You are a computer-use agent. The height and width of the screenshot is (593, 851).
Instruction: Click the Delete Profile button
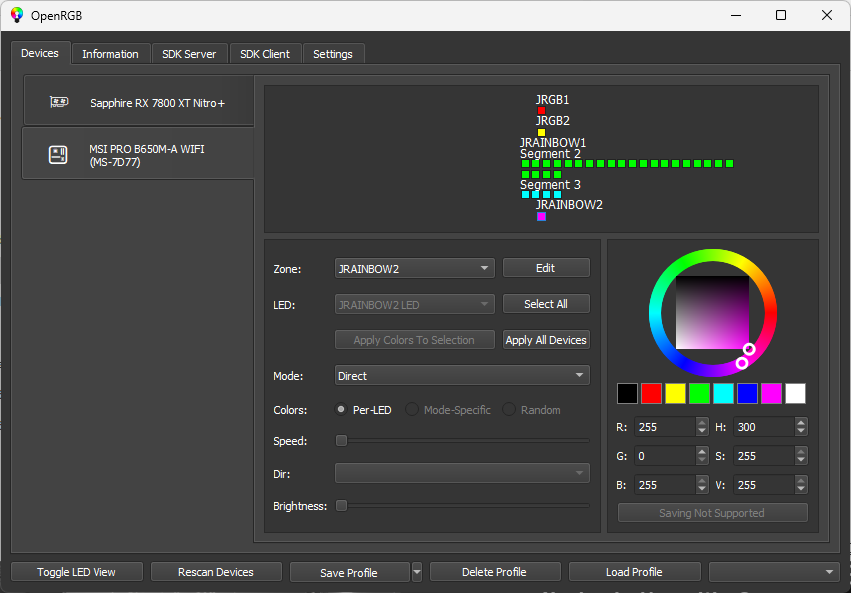(494, 572)
